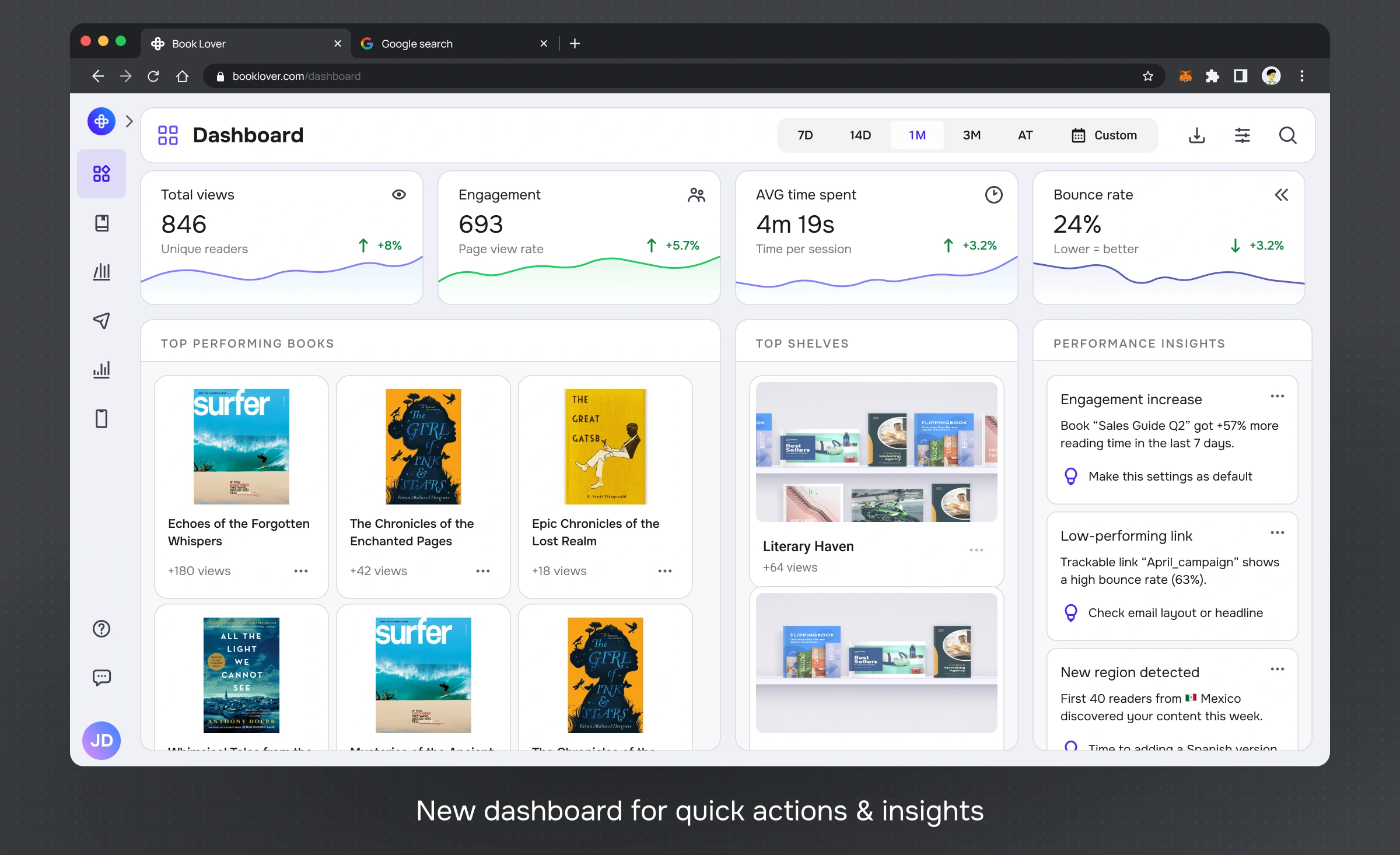Click Check email layout or headline
The image size is (1400, 855).
[1175, 613]
